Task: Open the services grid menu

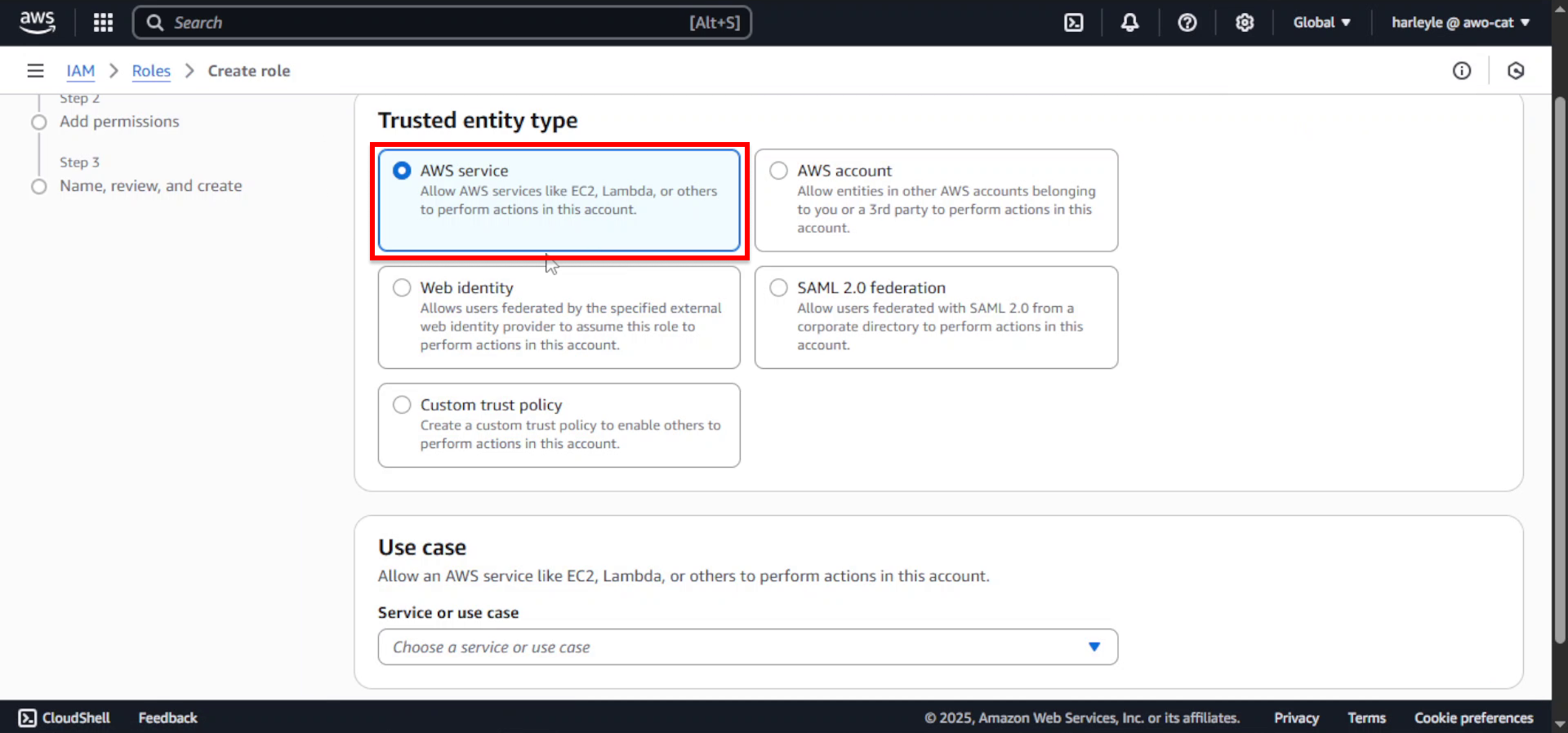Action: (x=103, y=22)
